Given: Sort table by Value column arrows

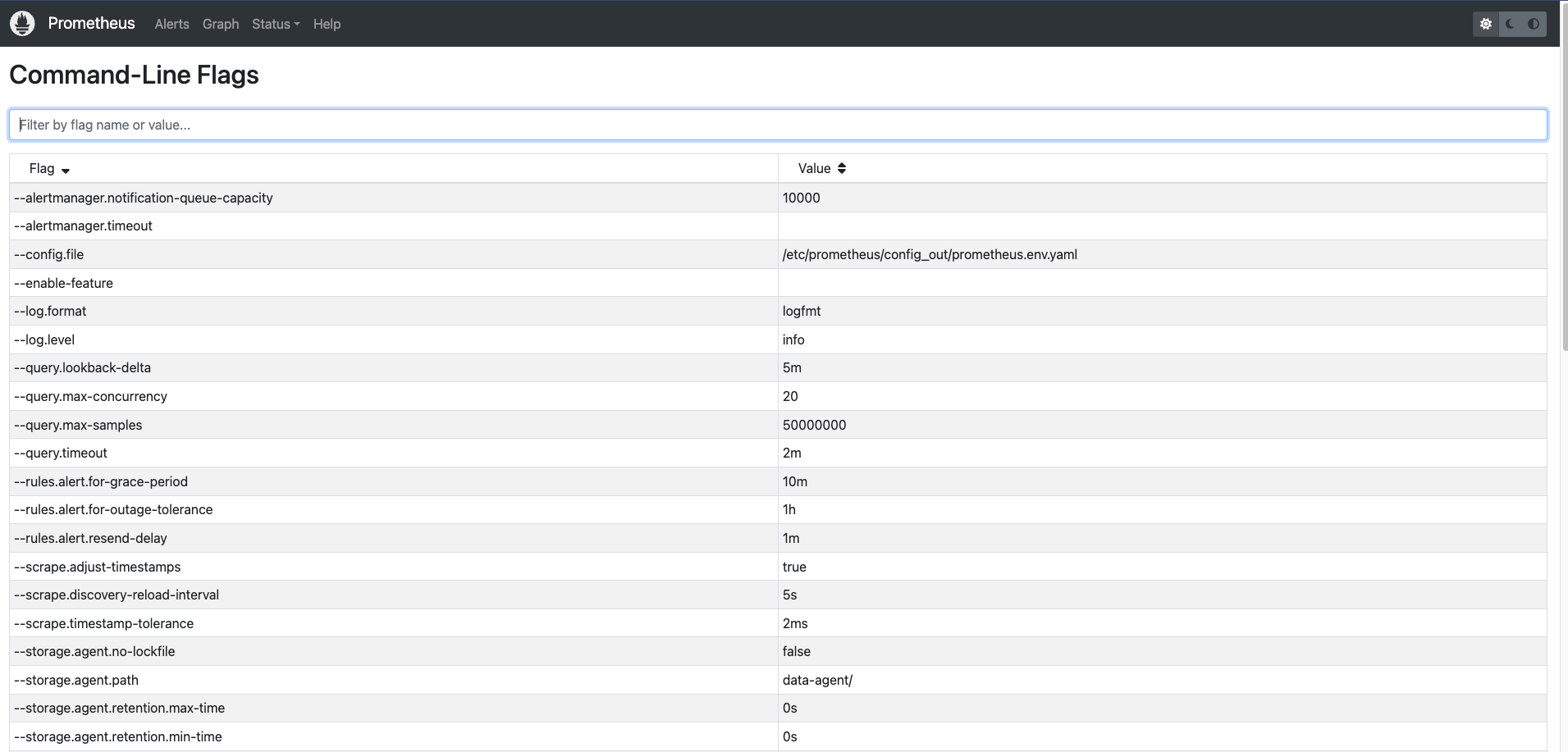Looking at the screenshot, I should (x=842, y=168).
